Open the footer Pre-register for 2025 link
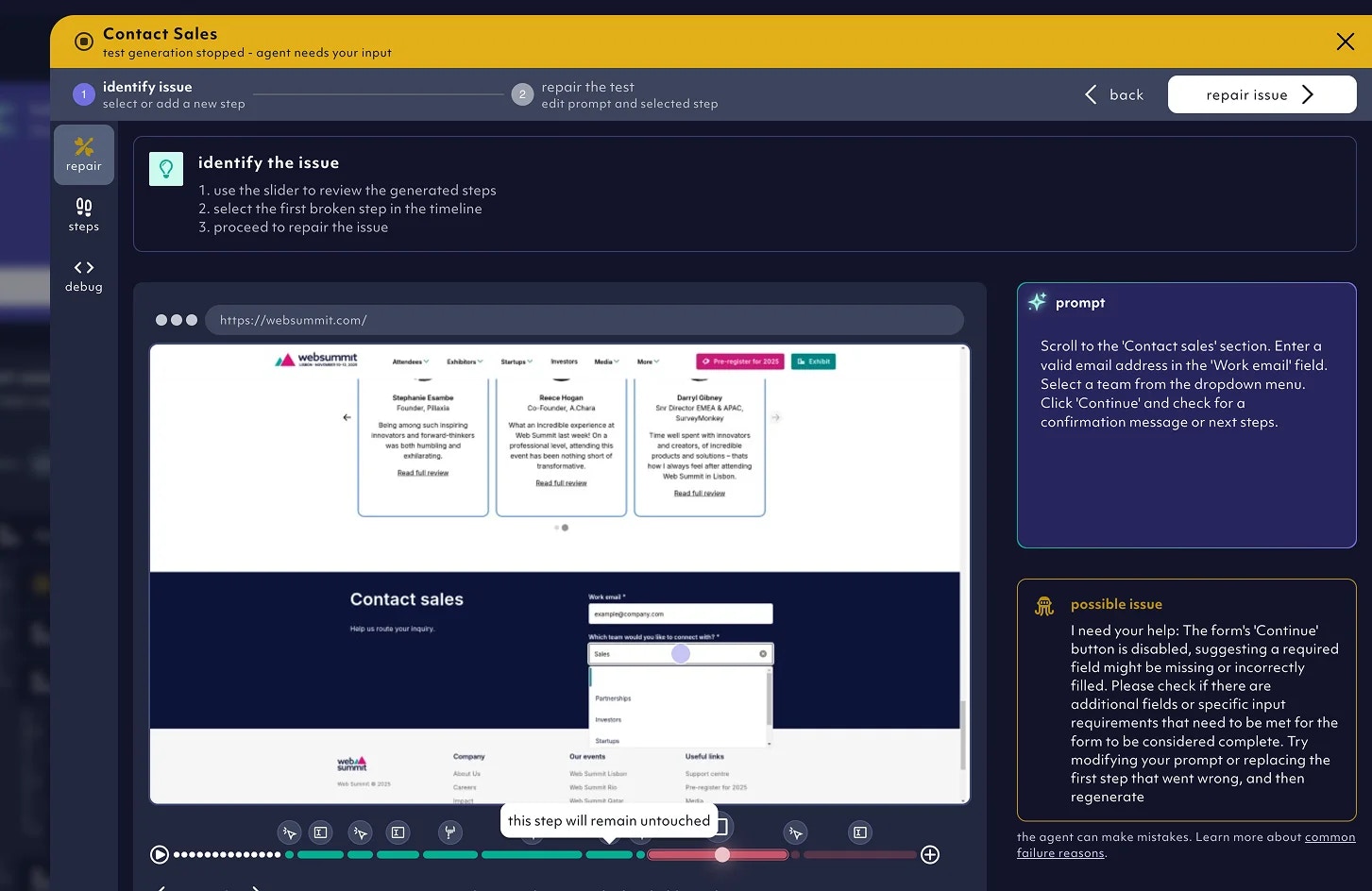The width and height of the screenshot is (1372, 891). click(716, 787)
